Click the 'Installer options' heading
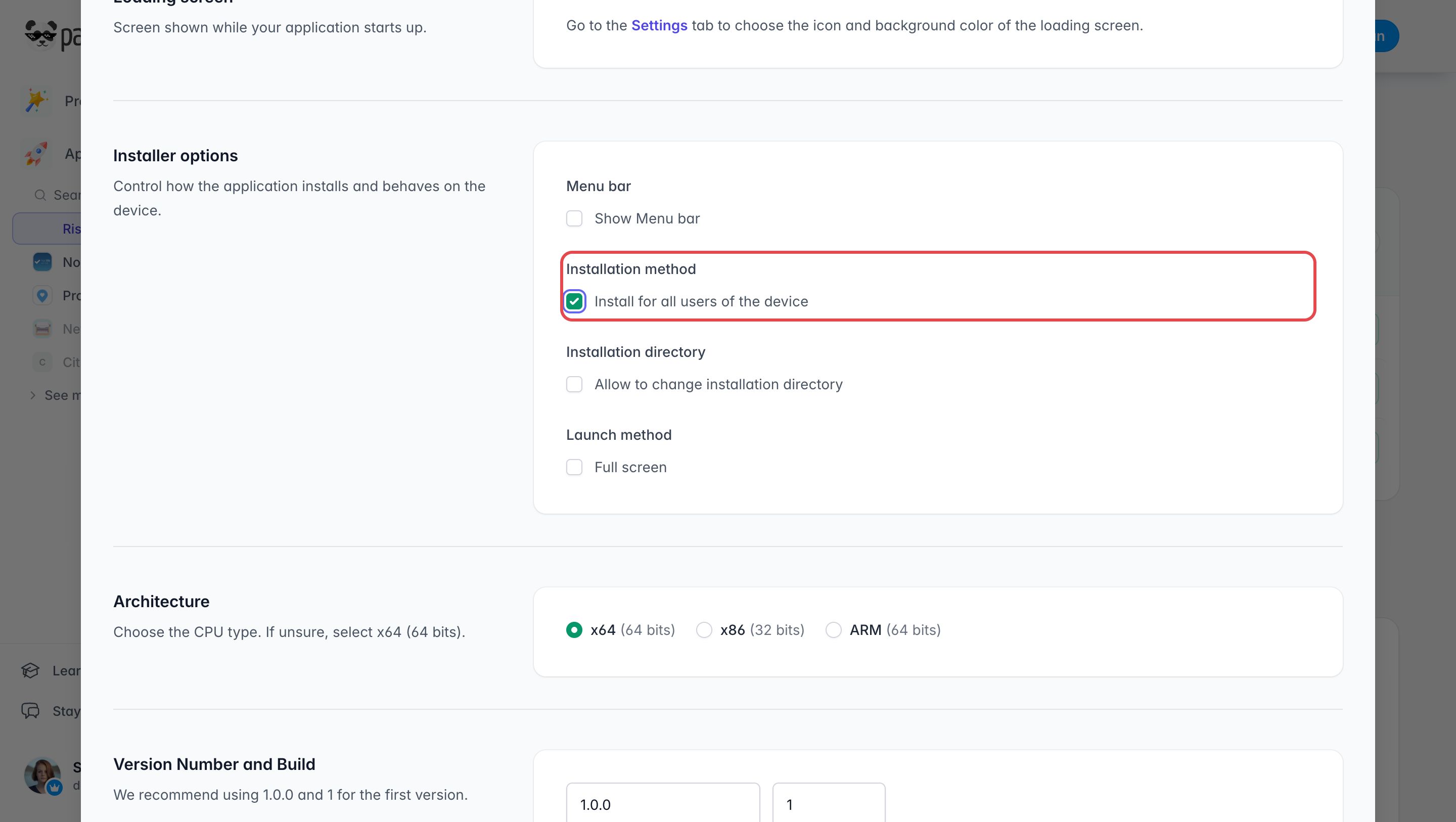Image resolution: width=1456 pixels, height=822 pixels. point(175,156)
